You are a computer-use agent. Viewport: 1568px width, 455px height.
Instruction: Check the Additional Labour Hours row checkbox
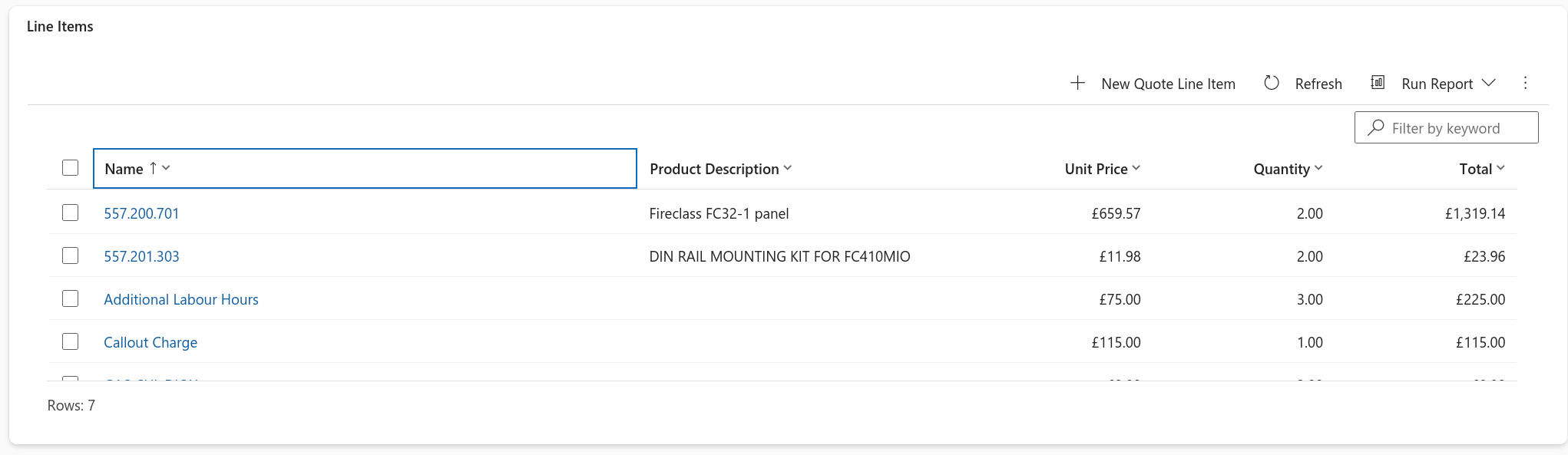[x=70, y=298]
